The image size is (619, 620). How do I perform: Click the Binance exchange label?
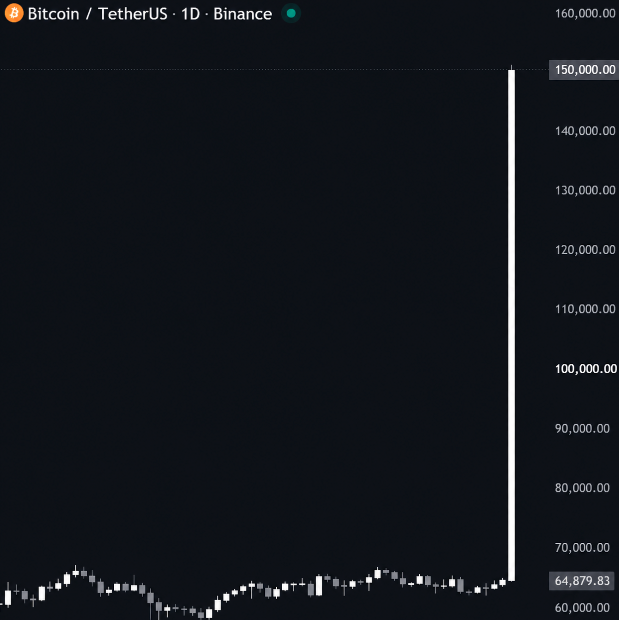pos(242,14)
